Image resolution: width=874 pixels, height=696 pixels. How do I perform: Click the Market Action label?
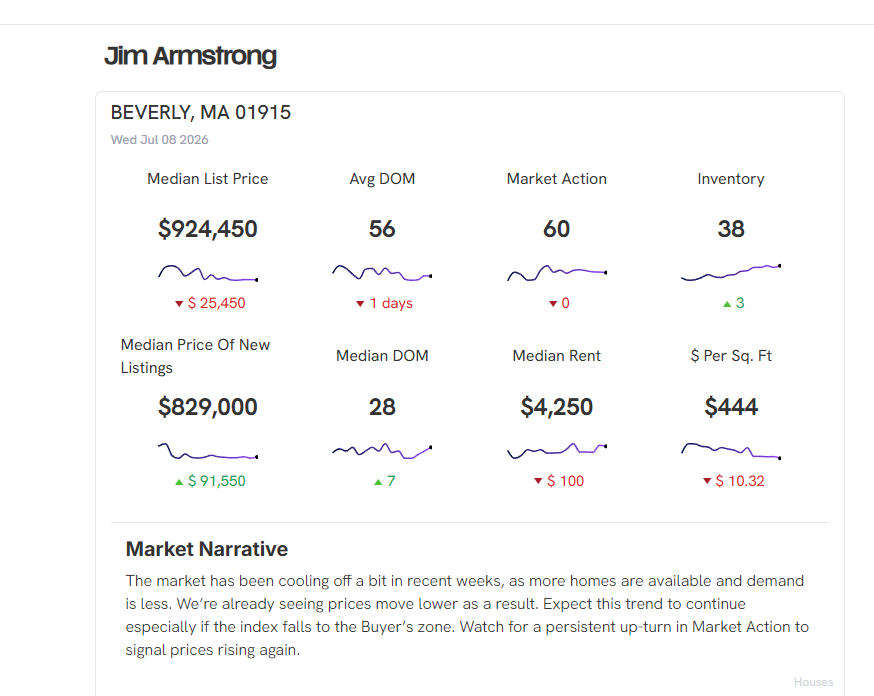pos(557,179)
